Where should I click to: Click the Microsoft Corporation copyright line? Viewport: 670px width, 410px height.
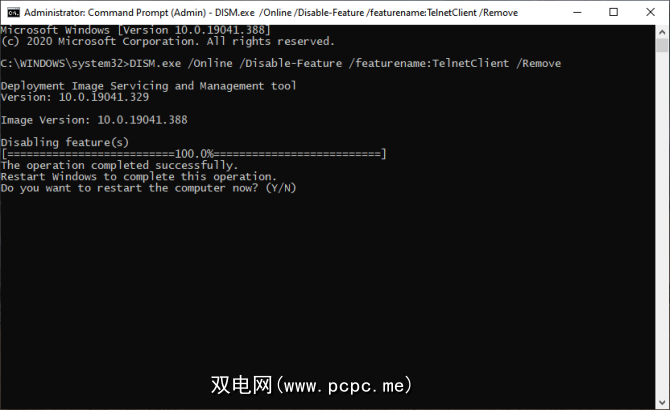coord(168,41)
